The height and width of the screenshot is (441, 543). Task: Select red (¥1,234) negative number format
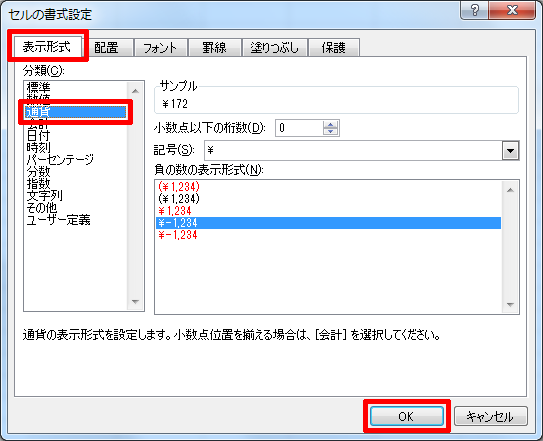pyautogui.click(x=179, y=187)
